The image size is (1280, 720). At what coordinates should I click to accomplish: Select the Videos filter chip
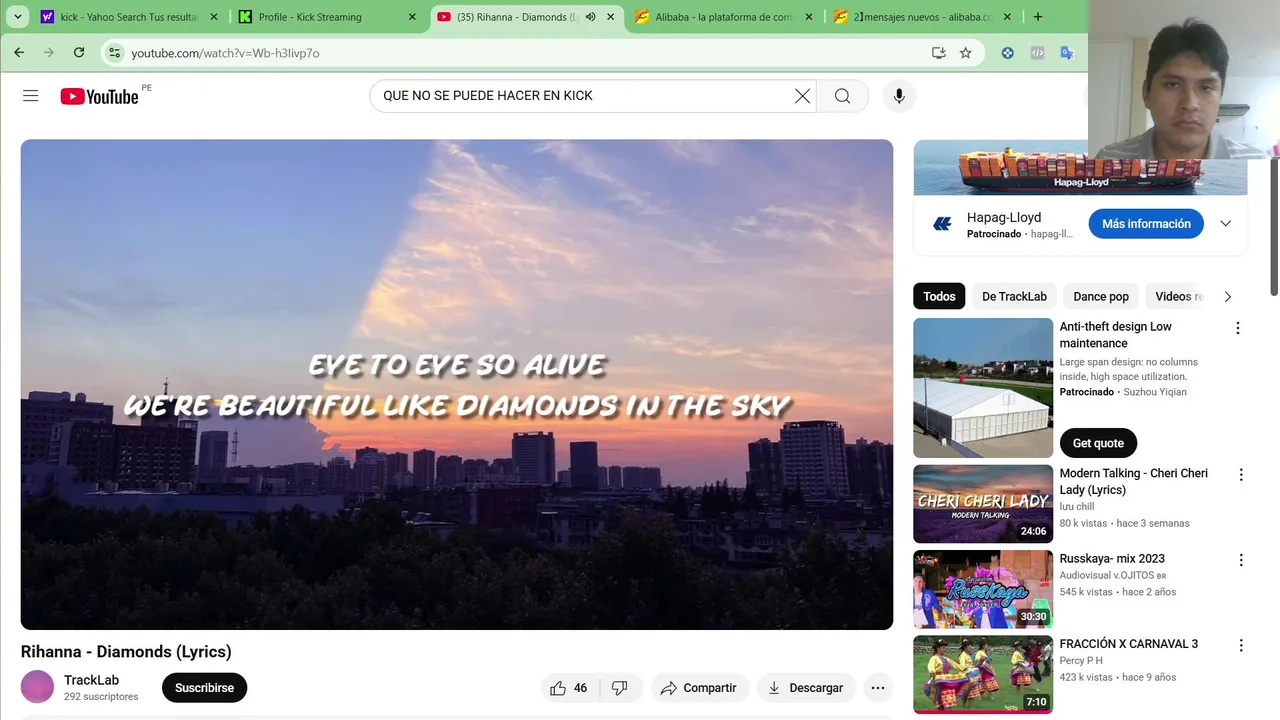tap(1178, 297)
